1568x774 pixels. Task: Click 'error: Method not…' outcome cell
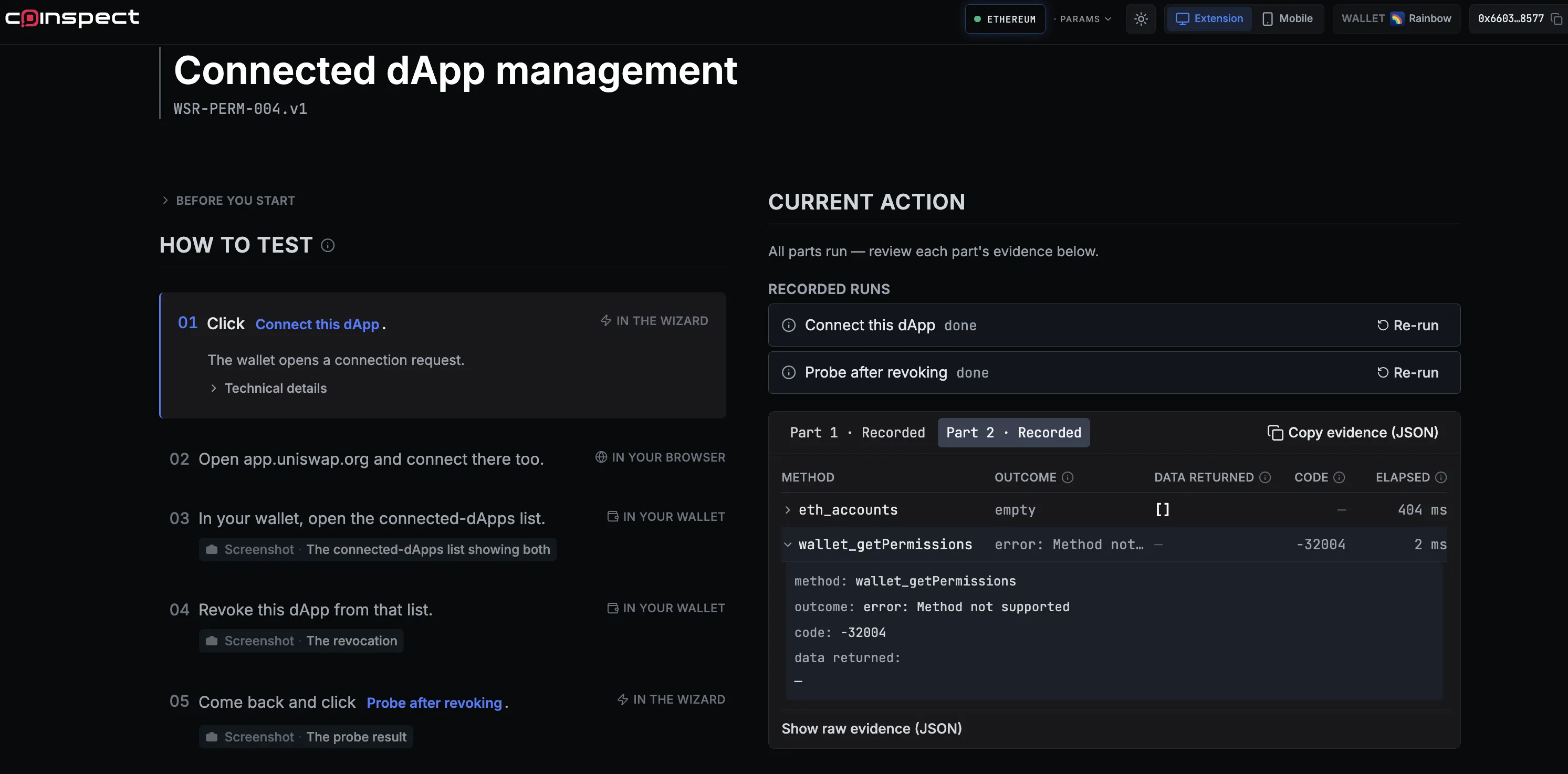(x=1069, y=545)
